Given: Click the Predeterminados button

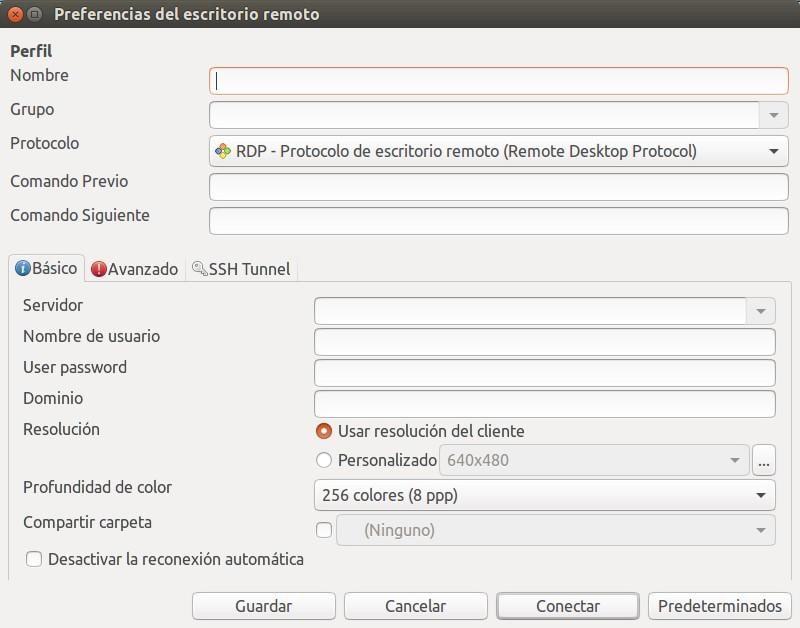Looking at the screenshot, I should tap(719, 606).
